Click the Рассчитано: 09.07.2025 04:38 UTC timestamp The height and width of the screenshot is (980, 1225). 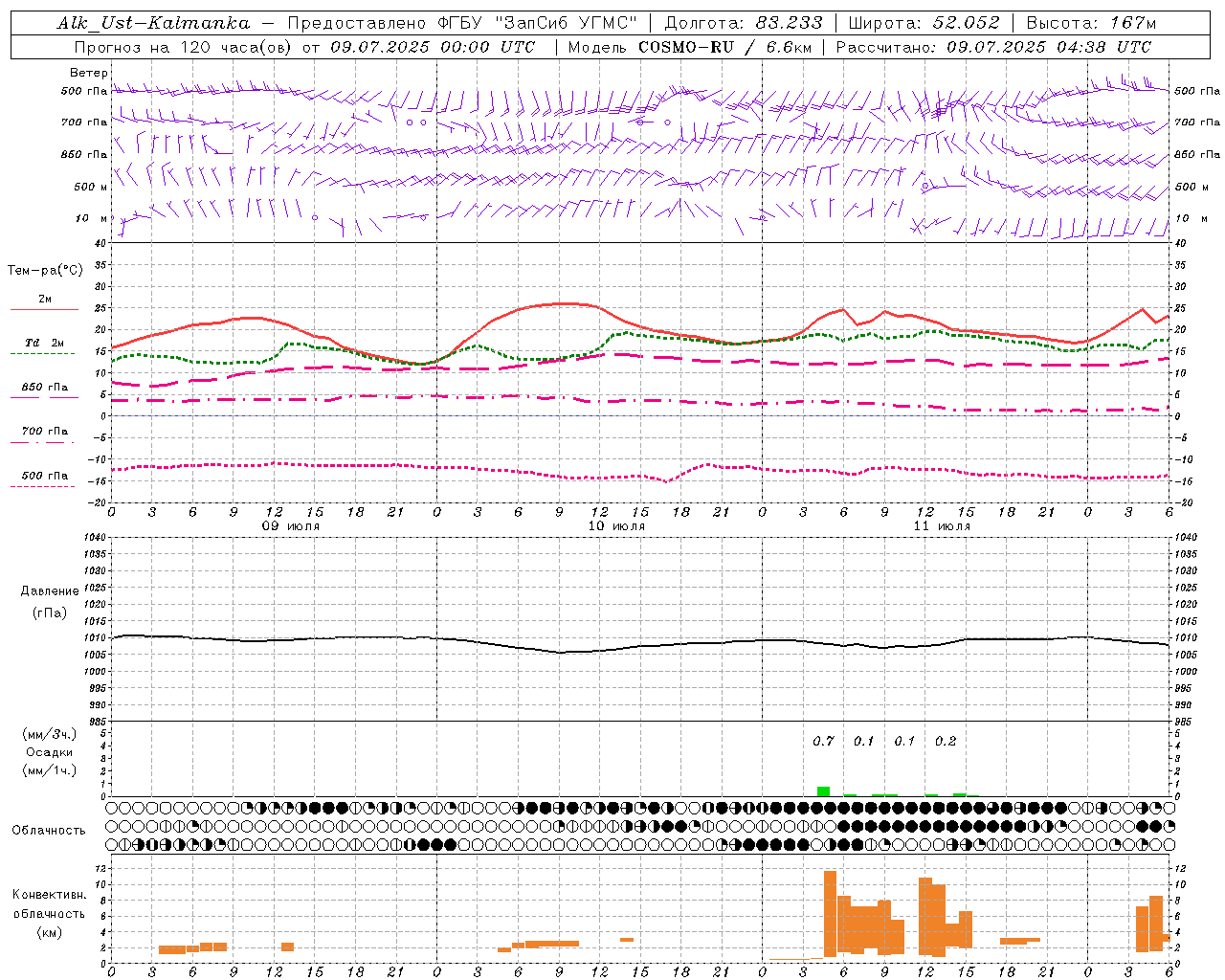coord(994,47)
